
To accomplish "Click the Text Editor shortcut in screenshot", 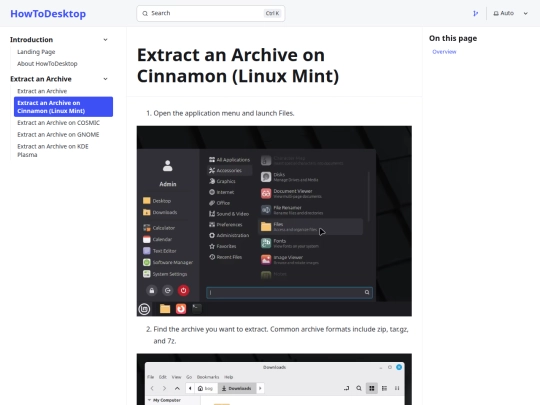I will point(160,251).
